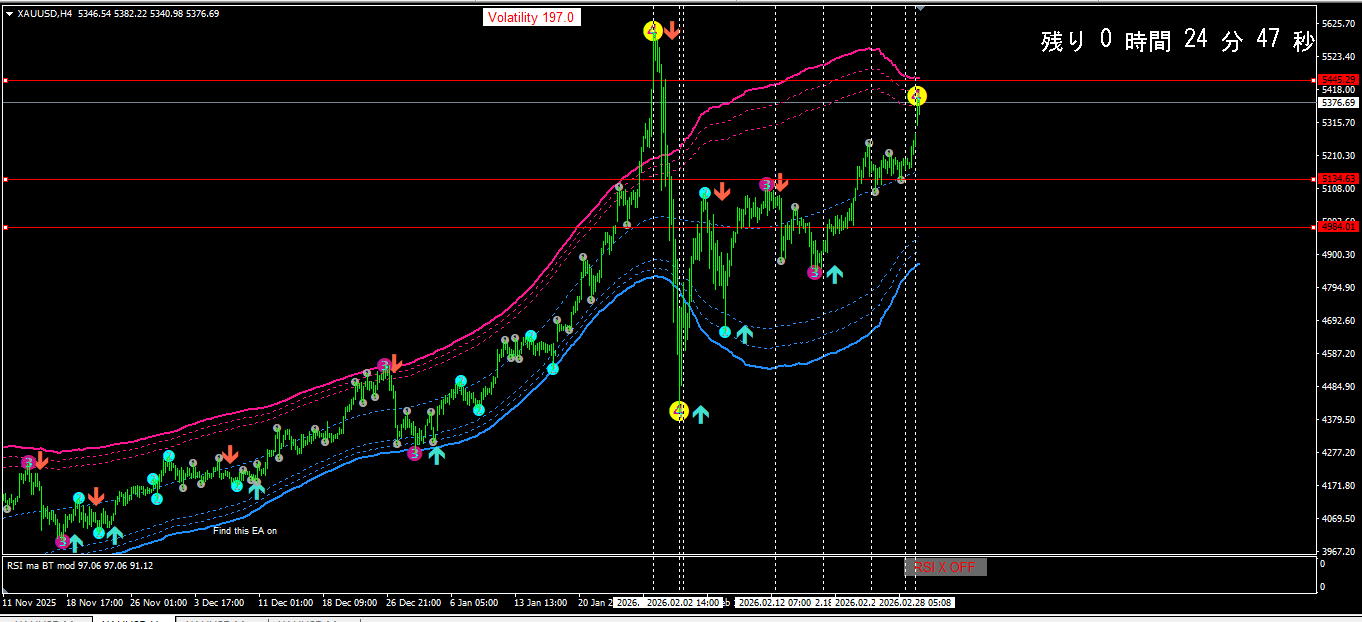Select the red 4984.01 price label
1362x622 pixels.
[x=1337, y=227]
